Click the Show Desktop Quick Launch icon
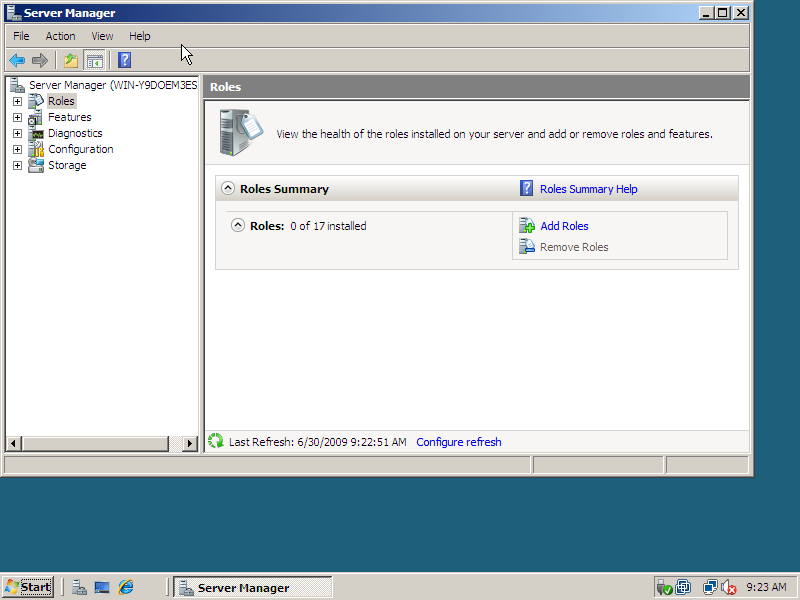The image size is (800, 600). (x=102, y=588)
